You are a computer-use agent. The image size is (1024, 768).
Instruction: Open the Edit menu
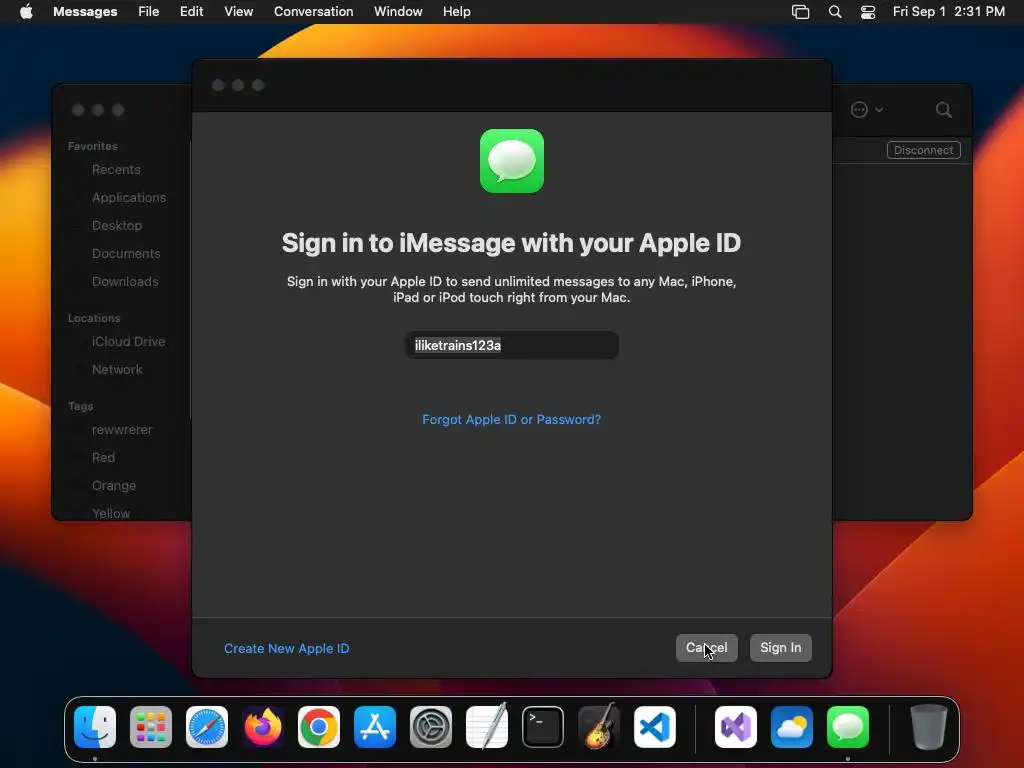click(191, 11)
